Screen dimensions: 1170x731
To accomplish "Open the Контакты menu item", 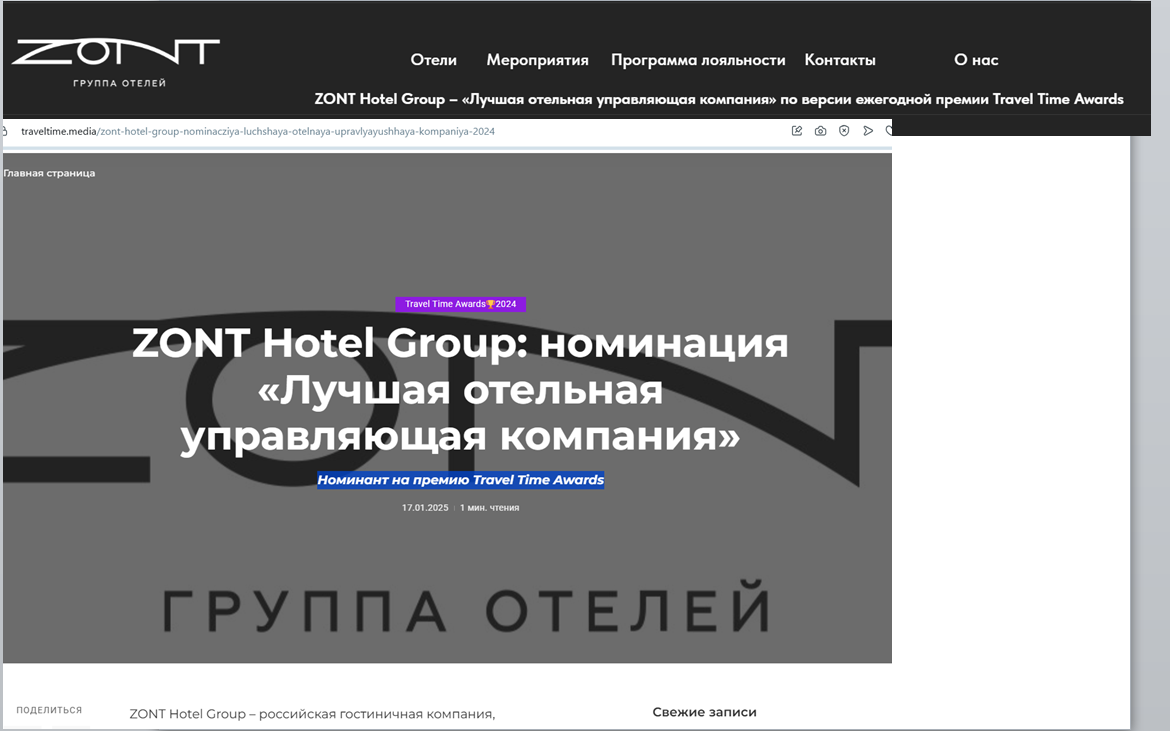I will (839, 60).
